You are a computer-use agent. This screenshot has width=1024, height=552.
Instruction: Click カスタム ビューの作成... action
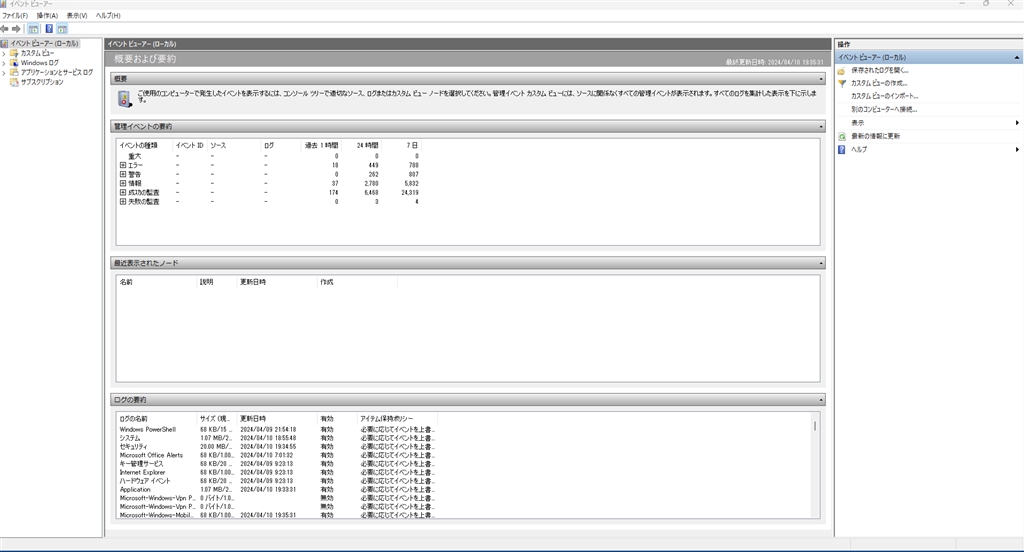coord(879,84)
